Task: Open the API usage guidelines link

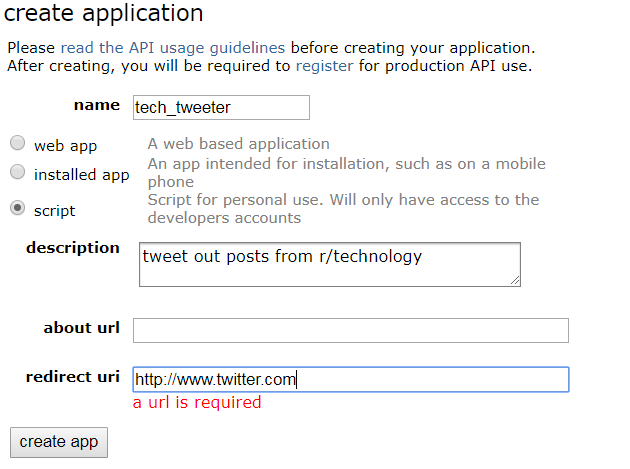Action: [x=172, y=47]
